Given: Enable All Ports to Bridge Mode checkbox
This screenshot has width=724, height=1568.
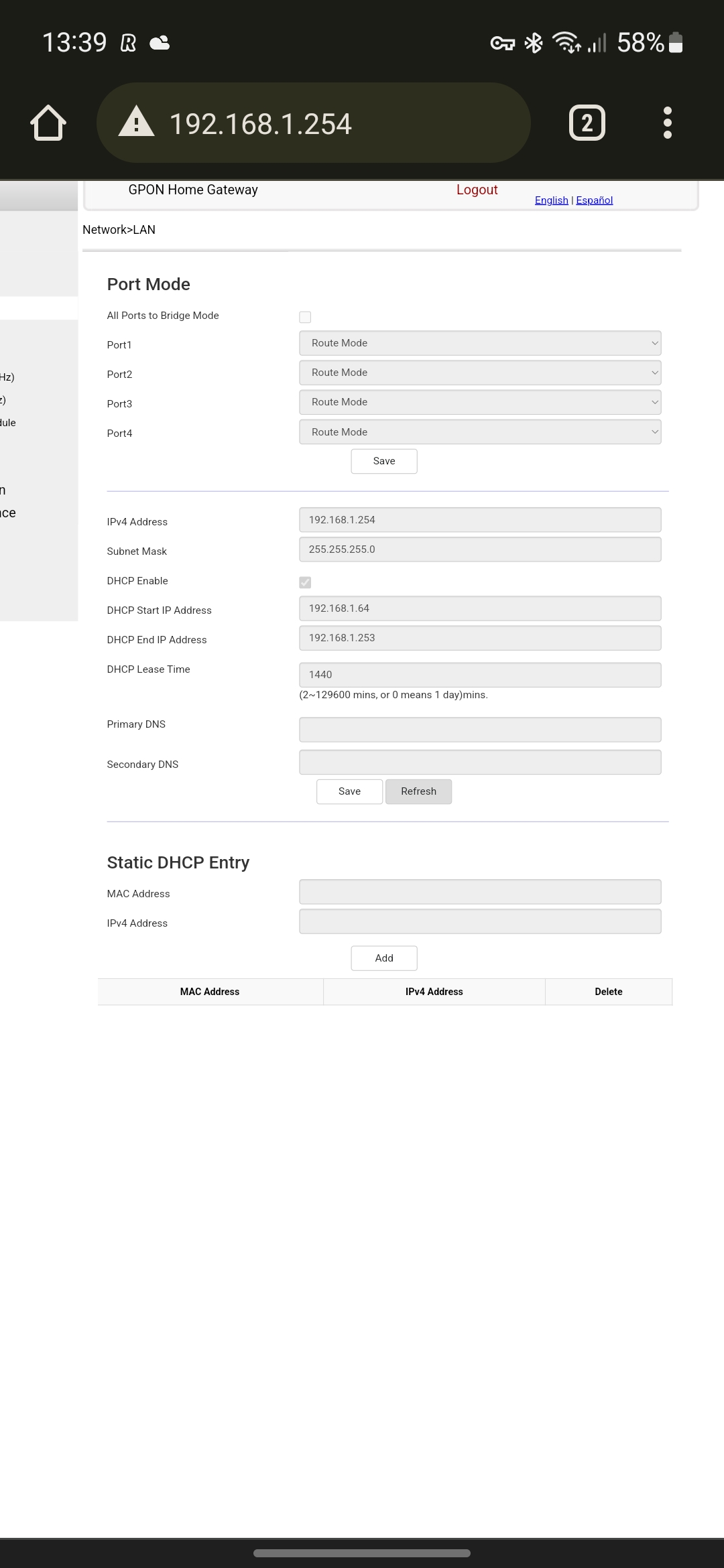Looking at the screenshot, I should pos(305,317).
